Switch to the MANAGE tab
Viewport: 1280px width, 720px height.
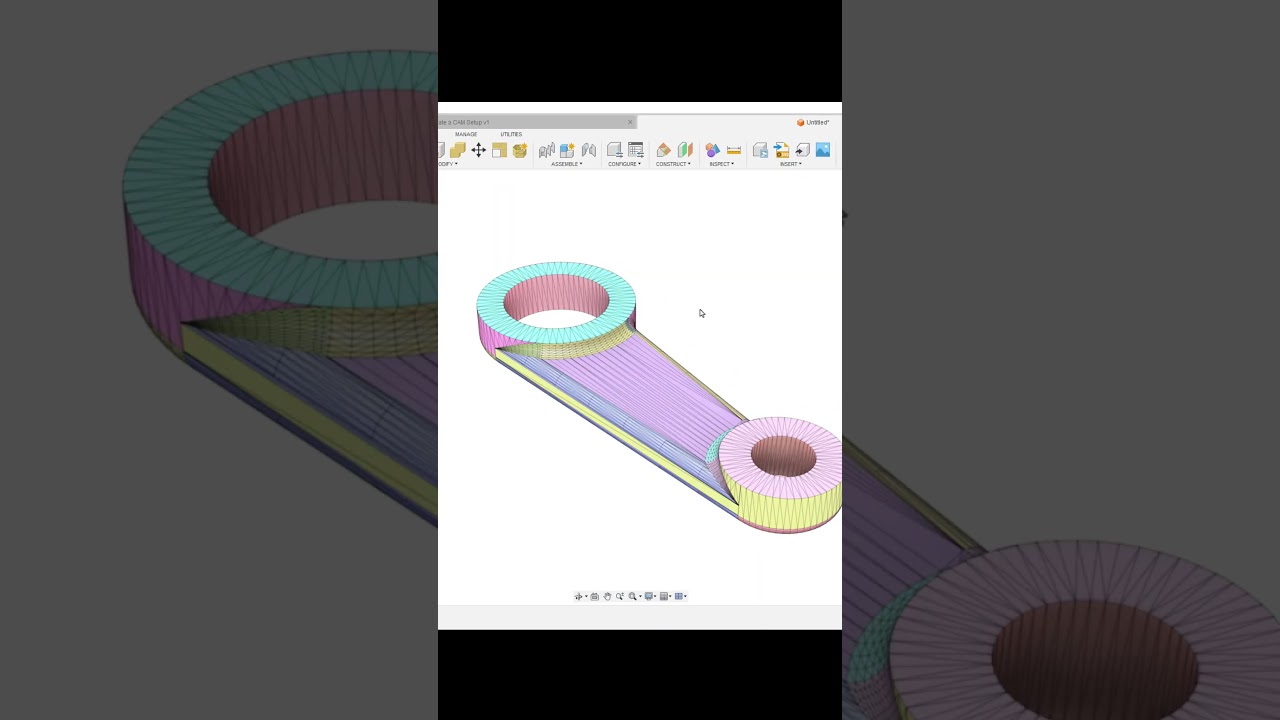[466, 134]
